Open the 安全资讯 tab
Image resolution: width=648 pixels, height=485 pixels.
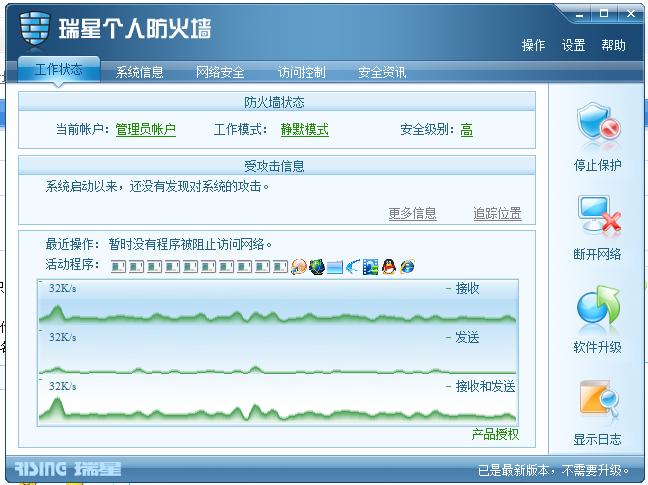click(x=382, y=72)
